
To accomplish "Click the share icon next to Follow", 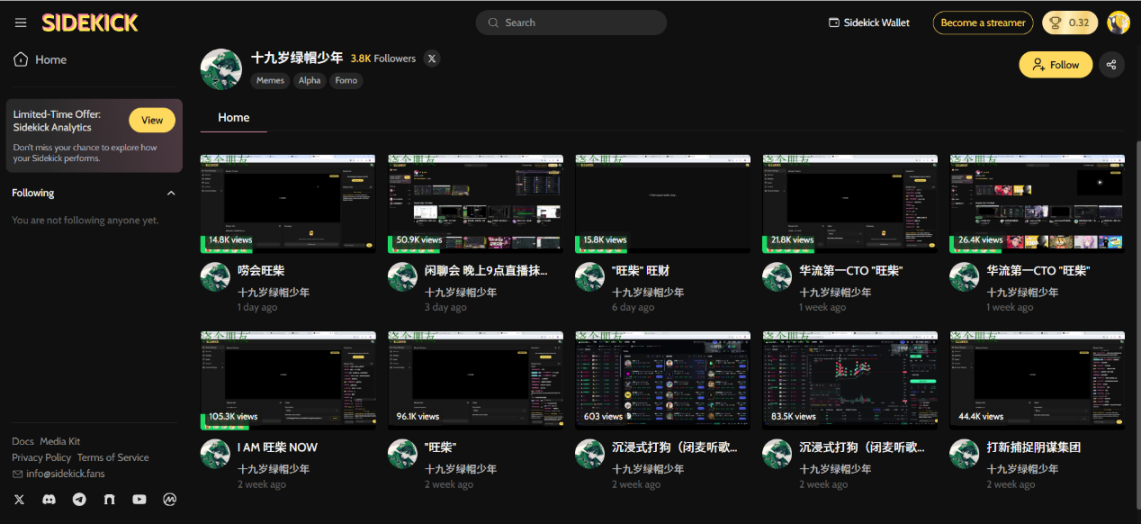I will point(1111,65).
